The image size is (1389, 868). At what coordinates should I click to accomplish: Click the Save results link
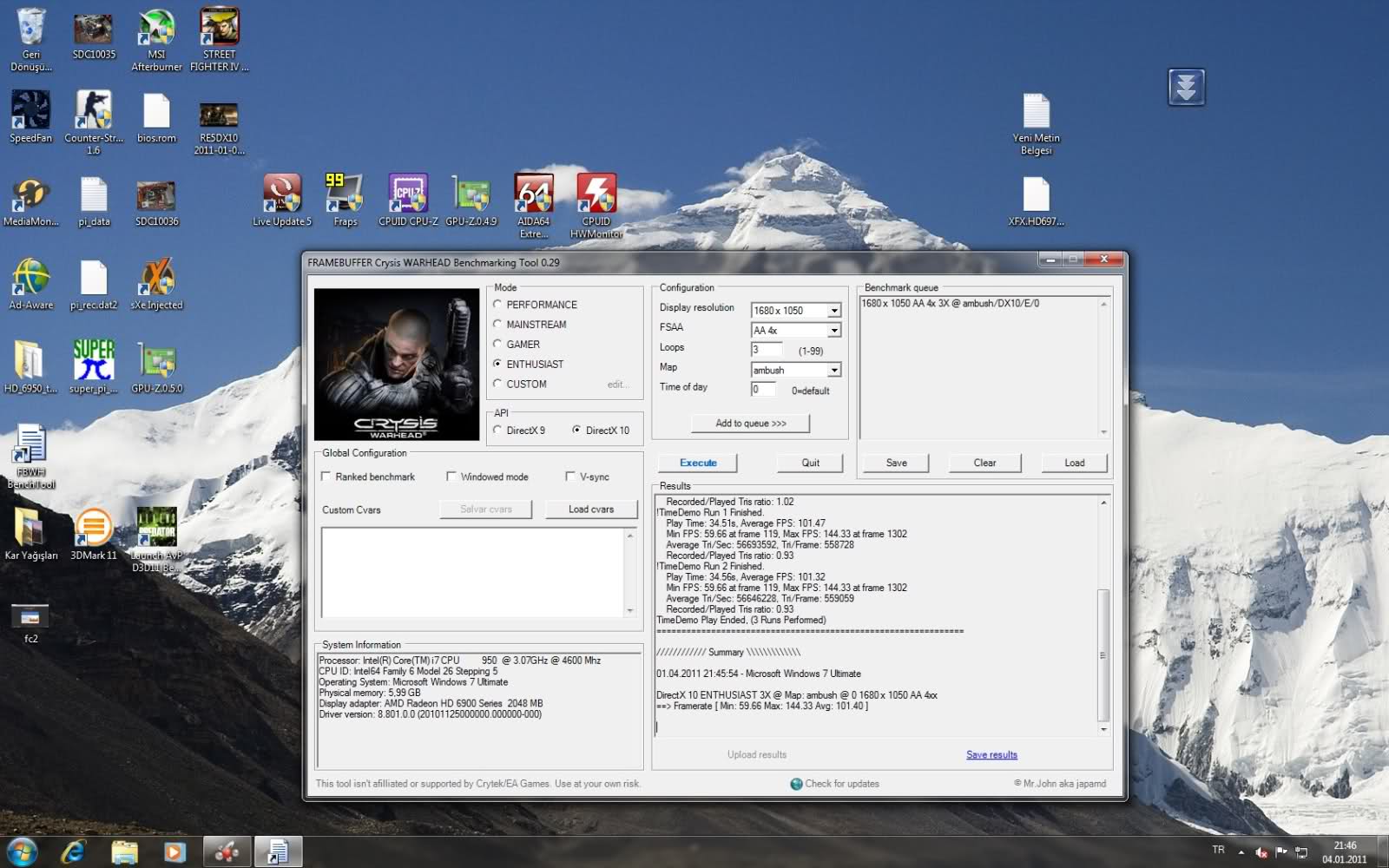(x=991, y=755)
